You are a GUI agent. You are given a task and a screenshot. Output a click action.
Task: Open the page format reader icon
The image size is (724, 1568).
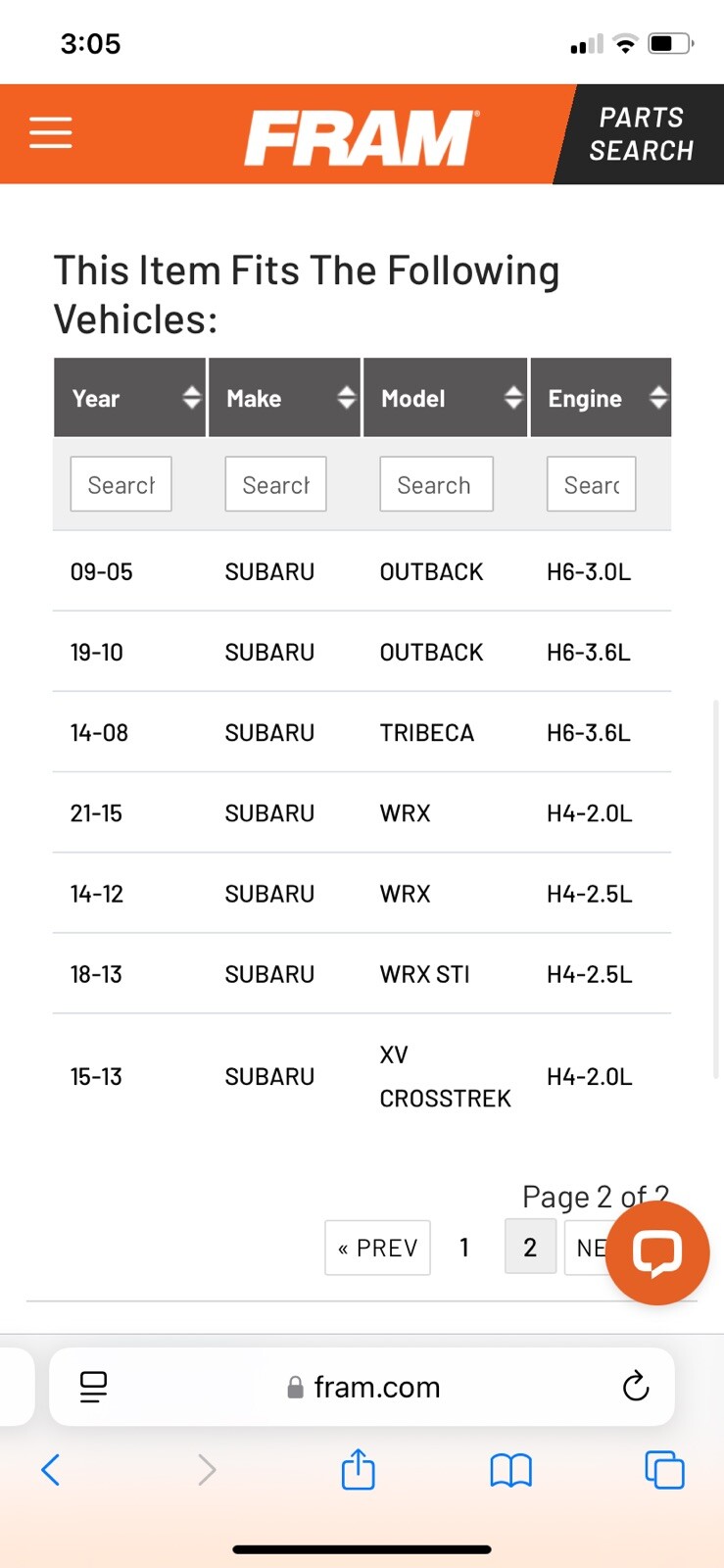pyautogui.click(x=93, y=1387)
